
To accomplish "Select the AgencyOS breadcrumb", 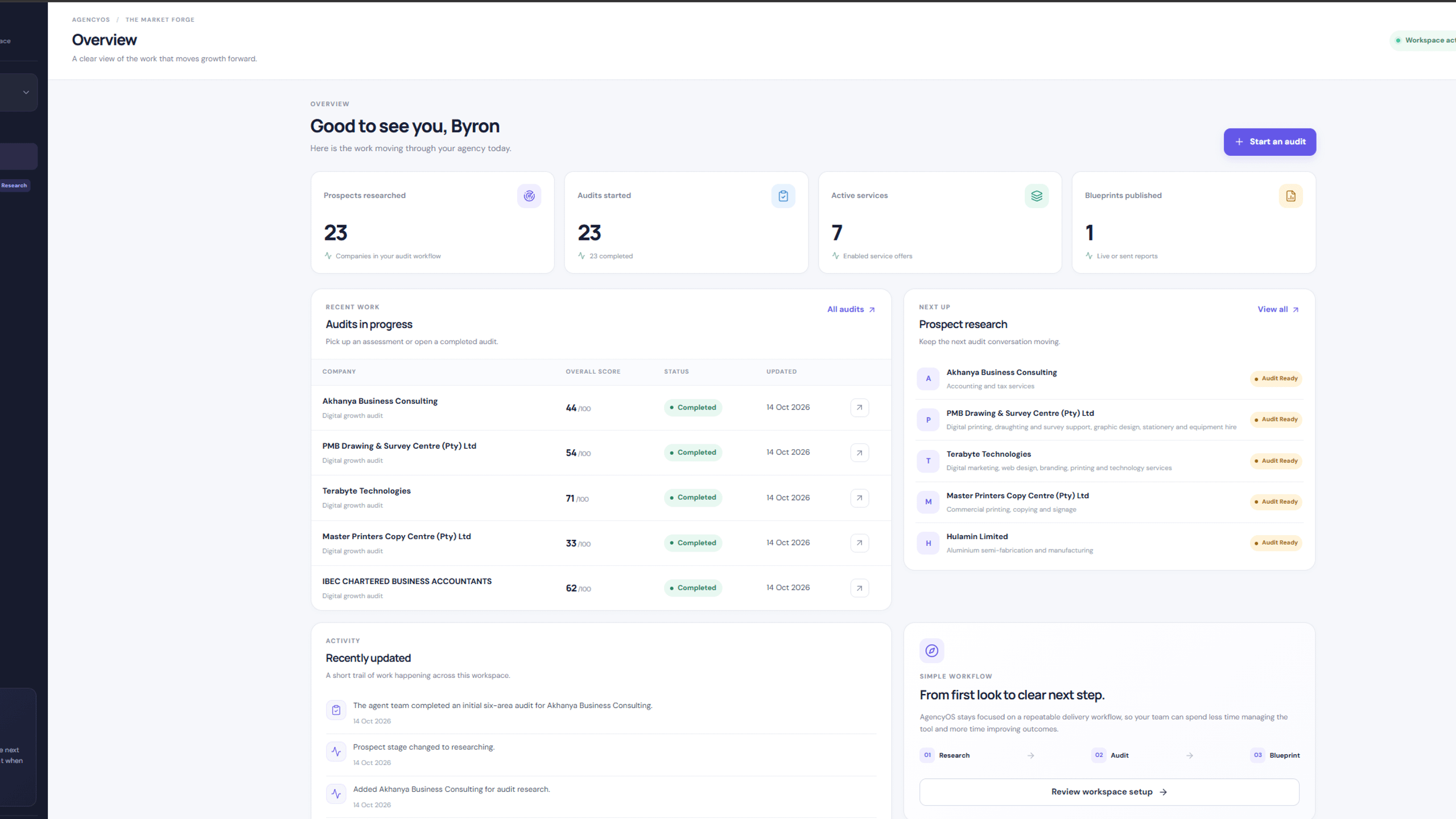I will tap(90, 19).
